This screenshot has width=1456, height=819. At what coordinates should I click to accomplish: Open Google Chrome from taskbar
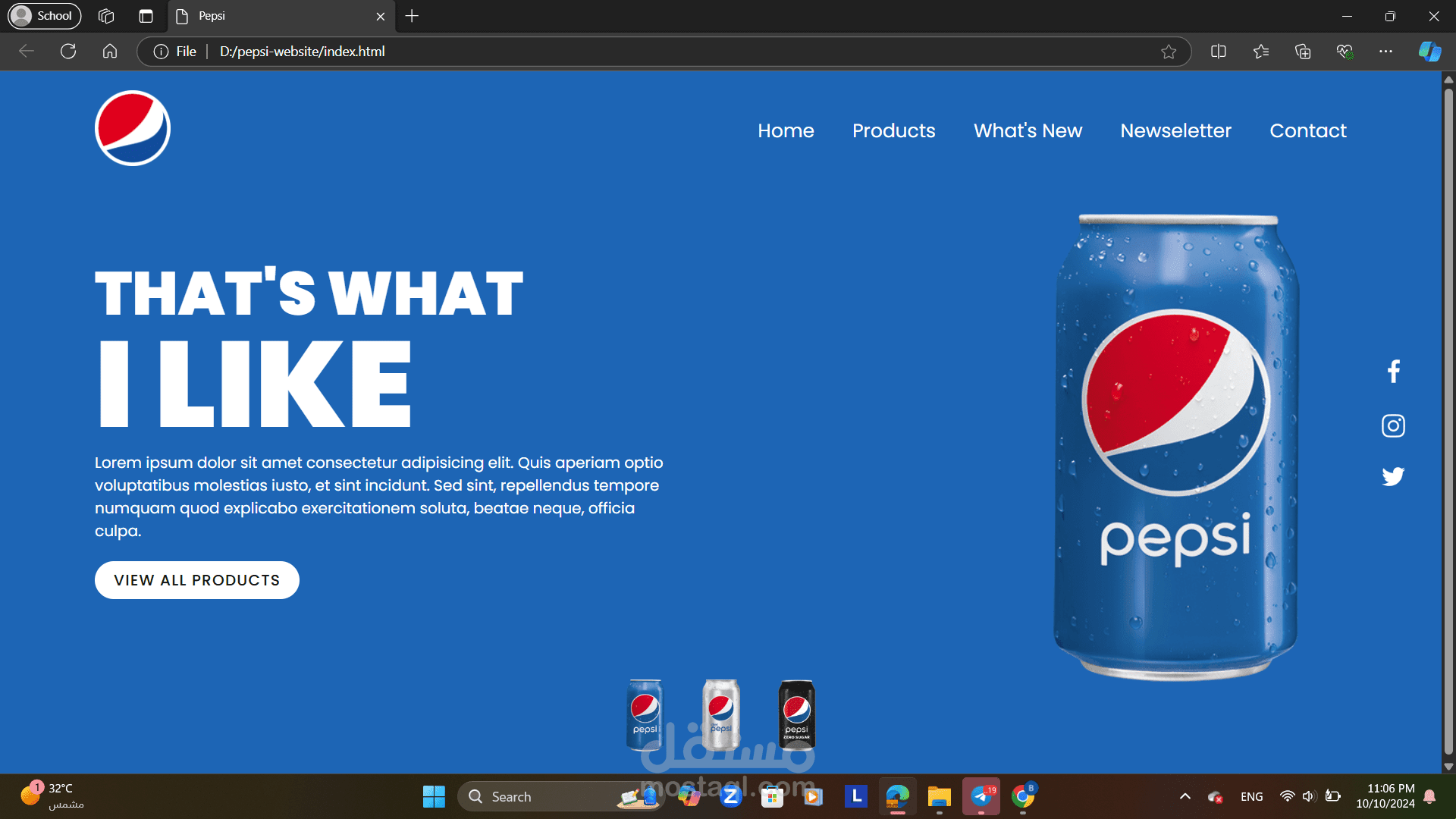click(1023, 797)
